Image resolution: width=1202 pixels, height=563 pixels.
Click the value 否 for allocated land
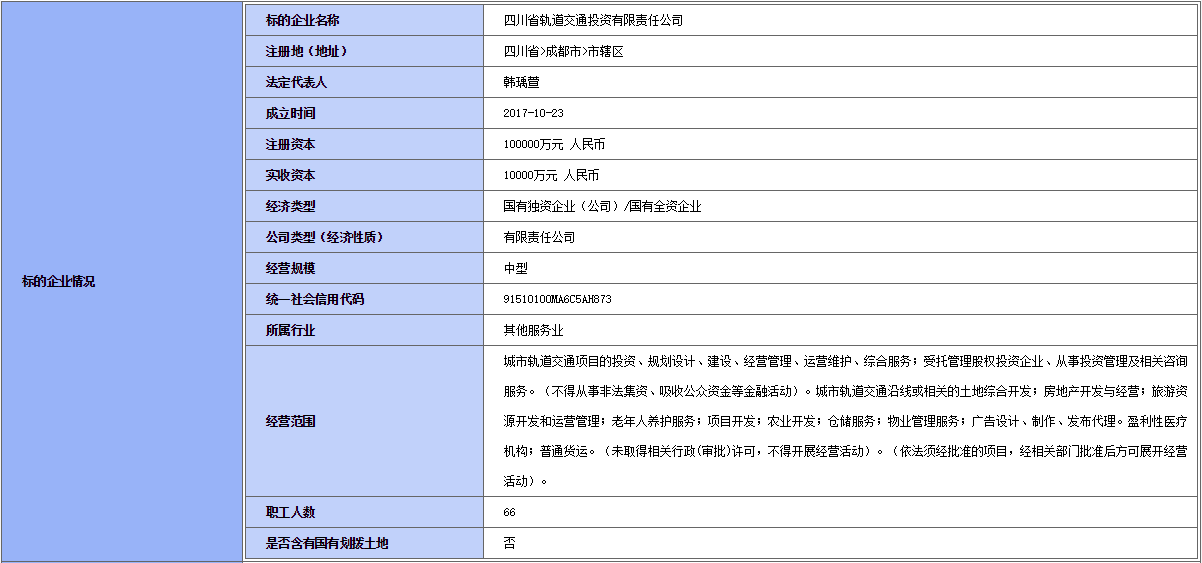(509, 543)
